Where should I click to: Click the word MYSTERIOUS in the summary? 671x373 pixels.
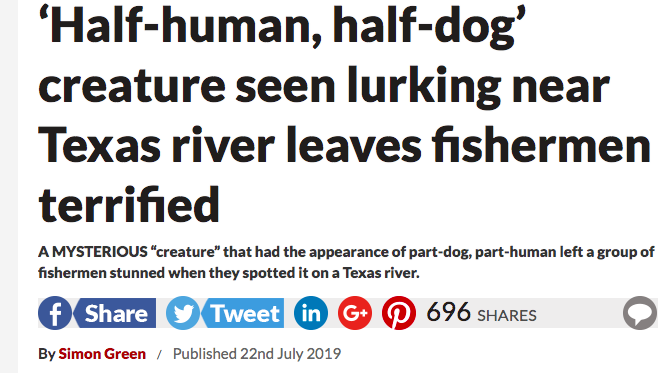tap(100, 252)
